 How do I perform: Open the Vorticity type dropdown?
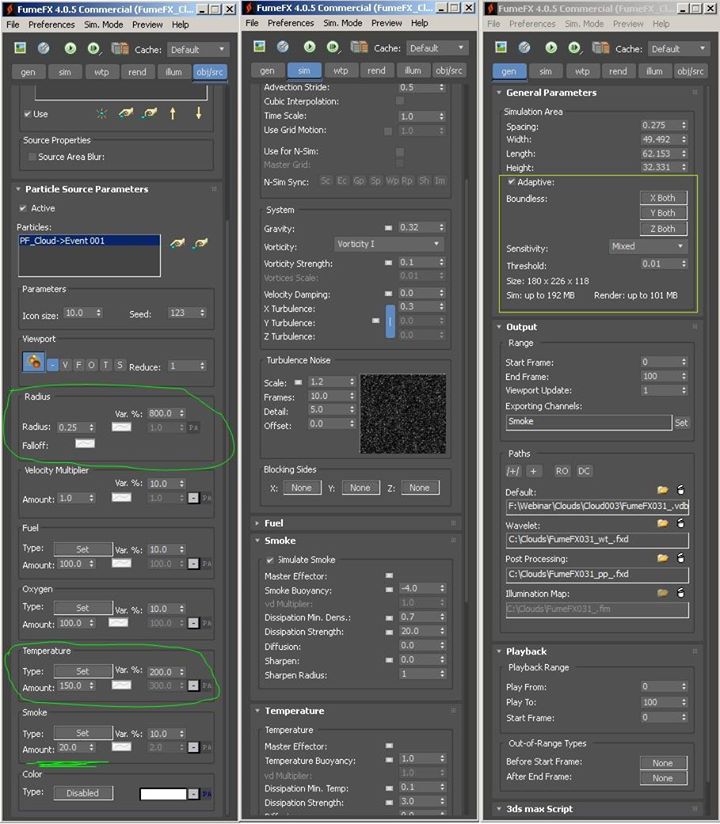click(388, 244)
